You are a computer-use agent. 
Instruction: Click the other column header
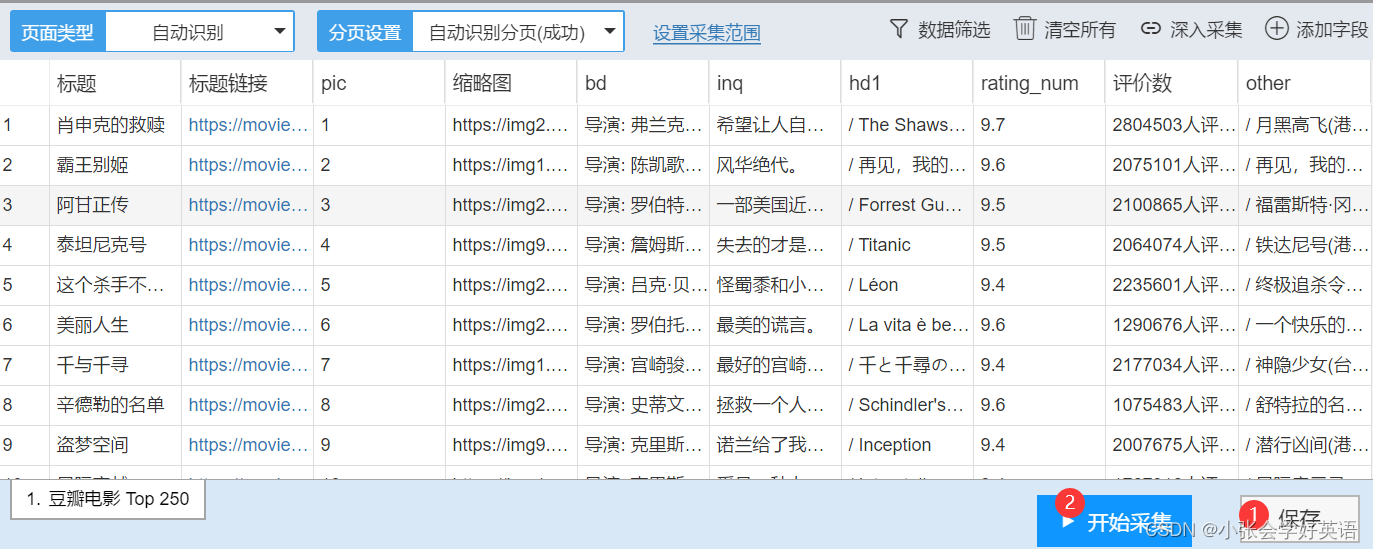pos(1304,83)
